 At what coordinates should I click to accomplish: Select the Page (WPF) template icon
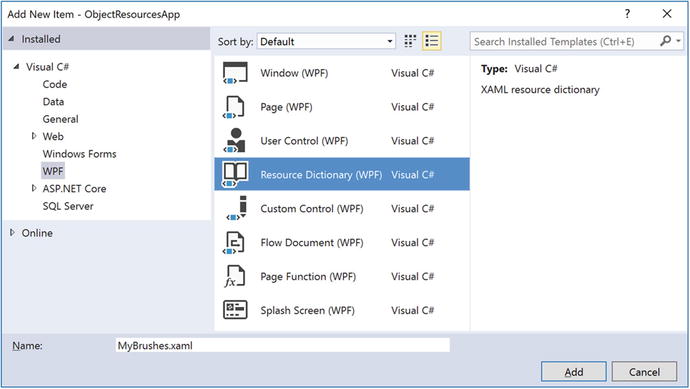coord(235,107)
